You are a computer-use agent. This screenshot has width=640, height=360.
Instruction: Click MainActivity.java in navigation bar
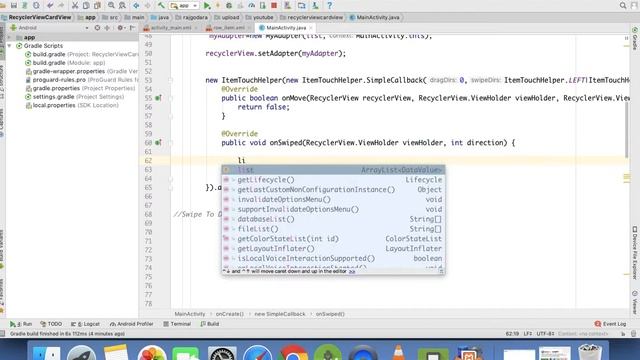point(375,17)
